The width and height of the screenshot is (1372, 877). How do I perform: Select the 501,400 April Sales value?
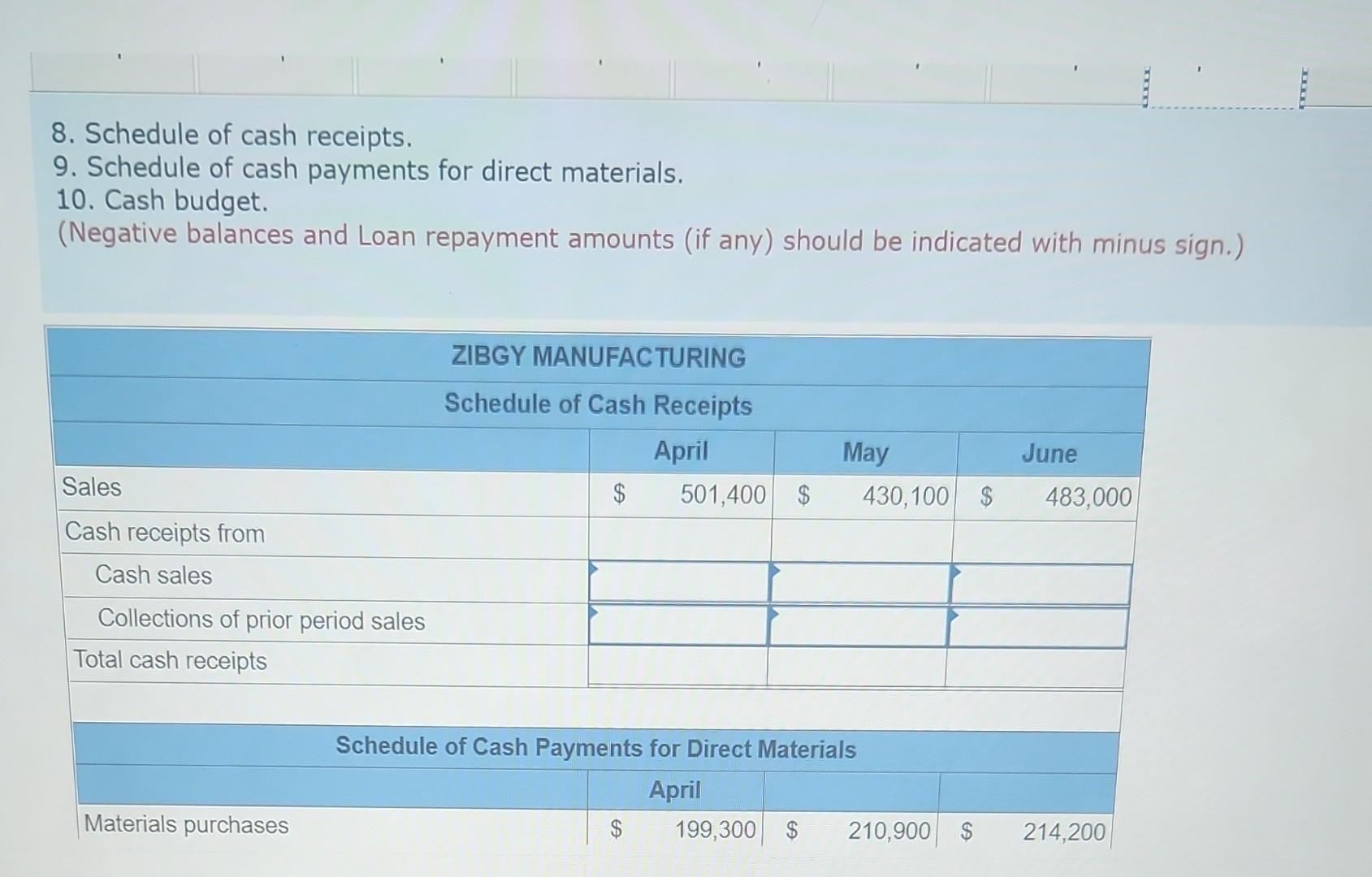coord(721,495)
